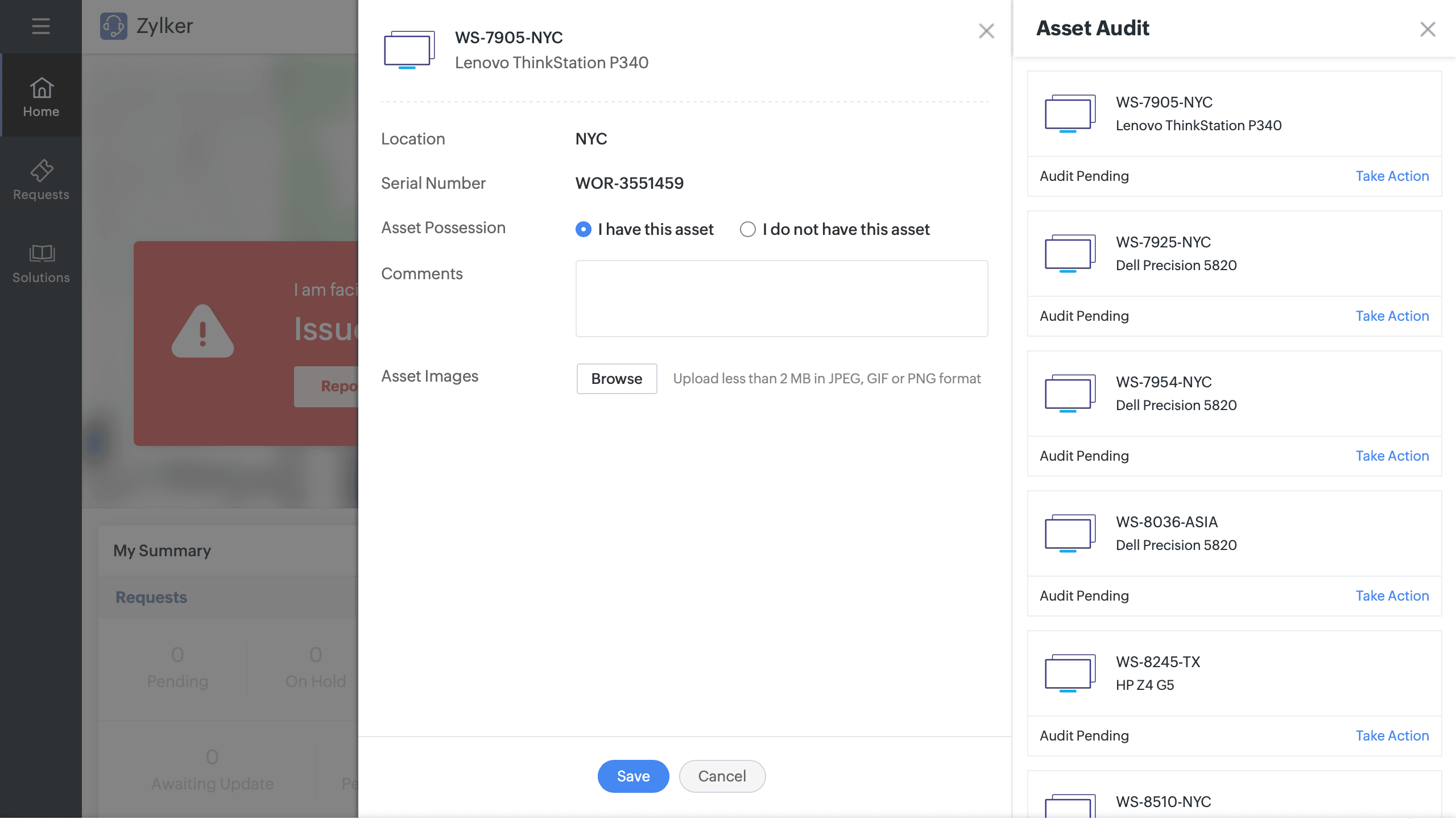Click WS-7925-NYC workstation icon in audit list
The height and width of the screenshot is (819, 1456).
[x=1070, y=254]
